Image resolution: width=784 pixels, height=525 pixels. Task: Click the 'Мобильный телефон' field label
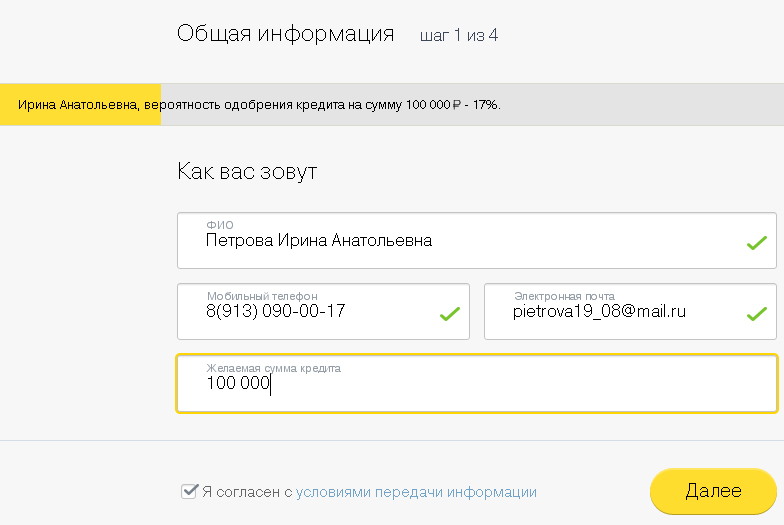click(262, 296)
